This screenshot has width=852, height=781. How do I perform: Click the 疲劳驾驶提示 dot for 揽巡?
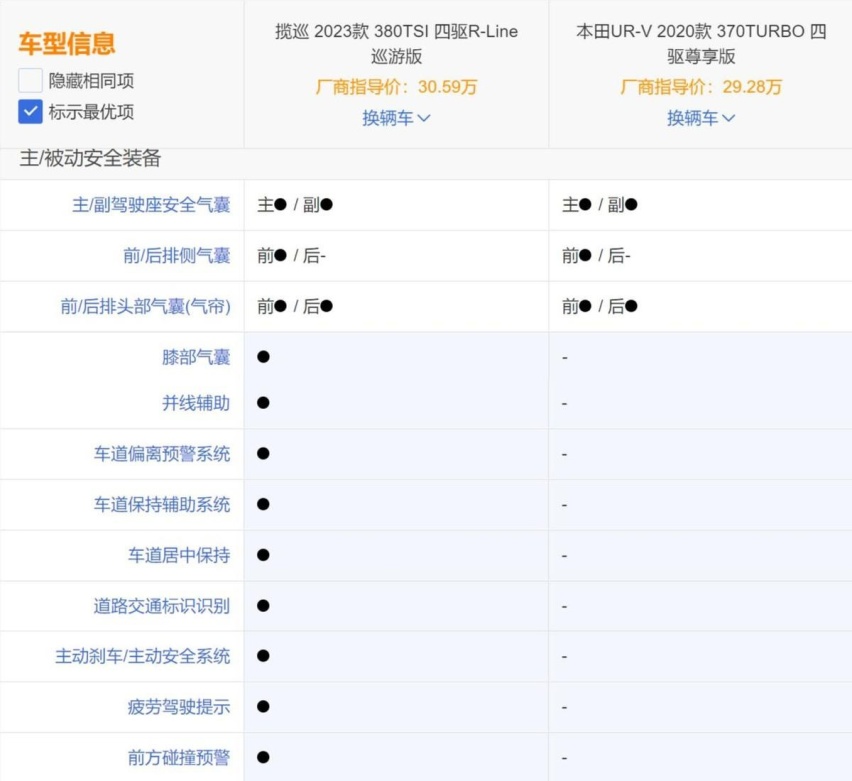point(264,707)
